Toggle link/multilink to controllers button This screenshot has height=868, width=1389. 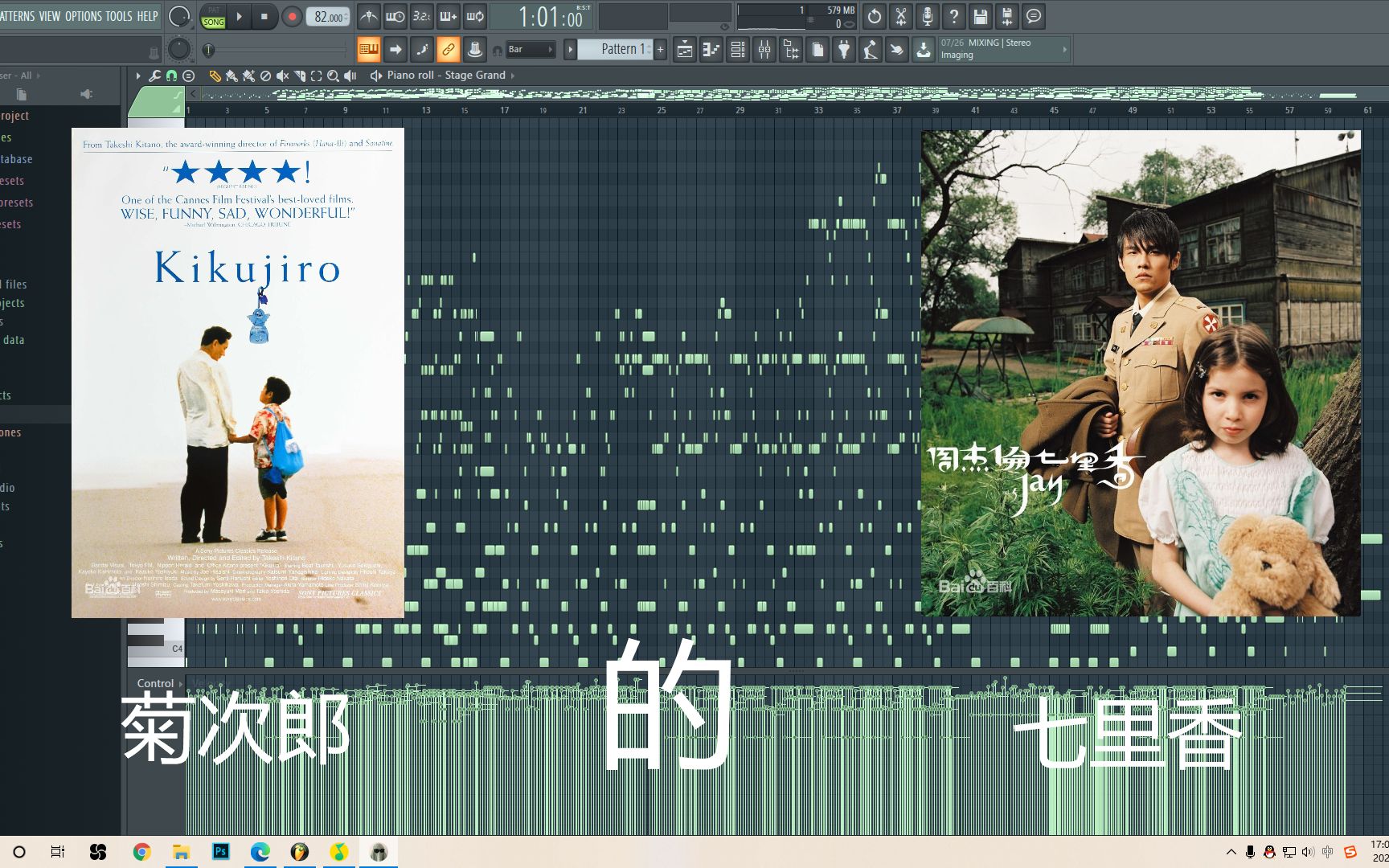449,50
